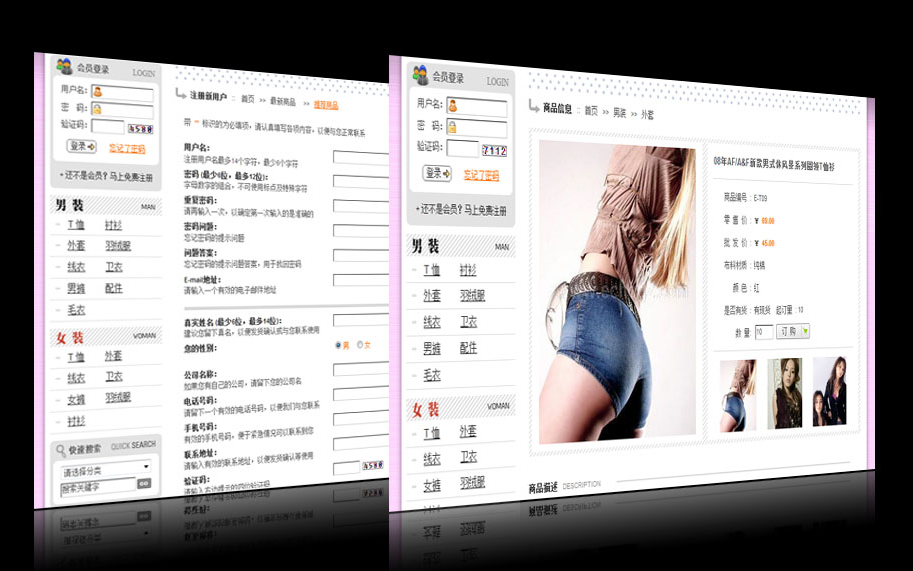Select the 男 gender radio button

pos(338,345)
